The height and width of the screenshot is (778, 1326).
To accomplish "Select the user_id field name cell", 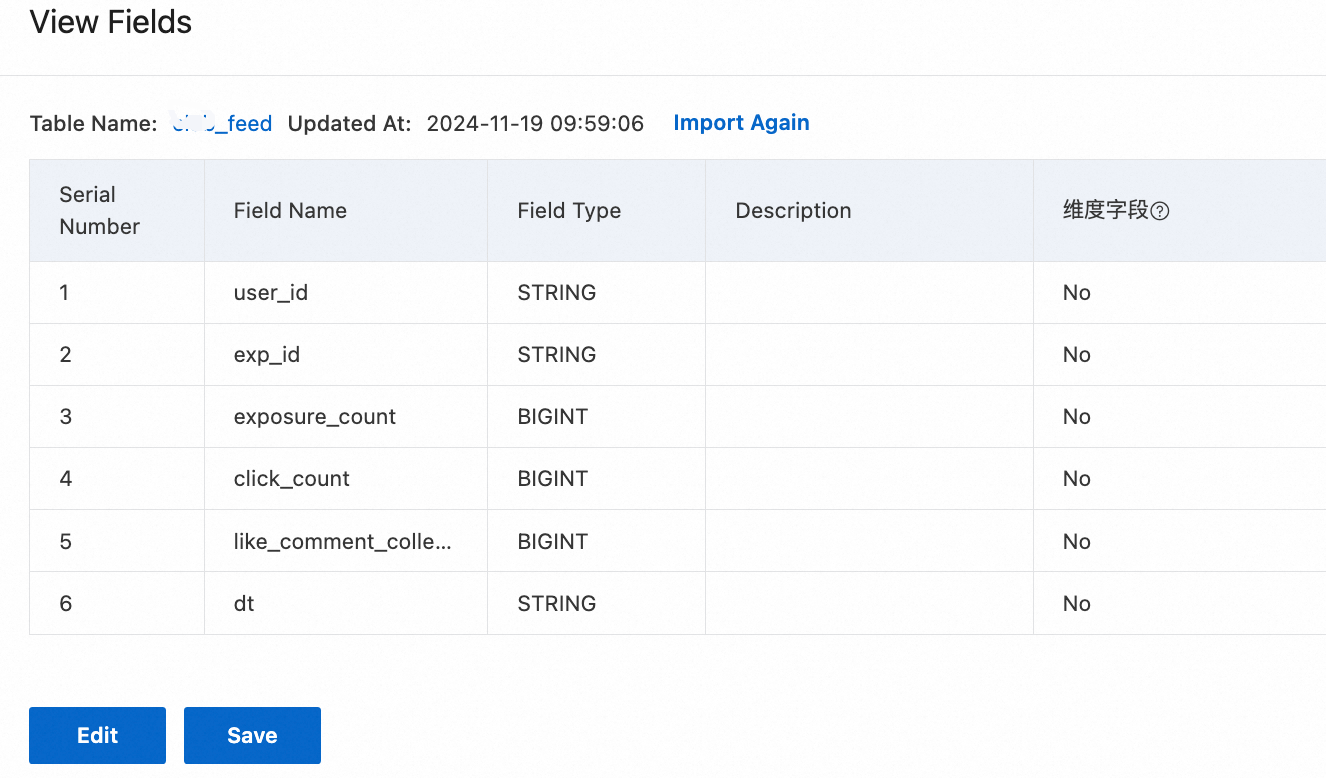I will (x=270, y=293).
